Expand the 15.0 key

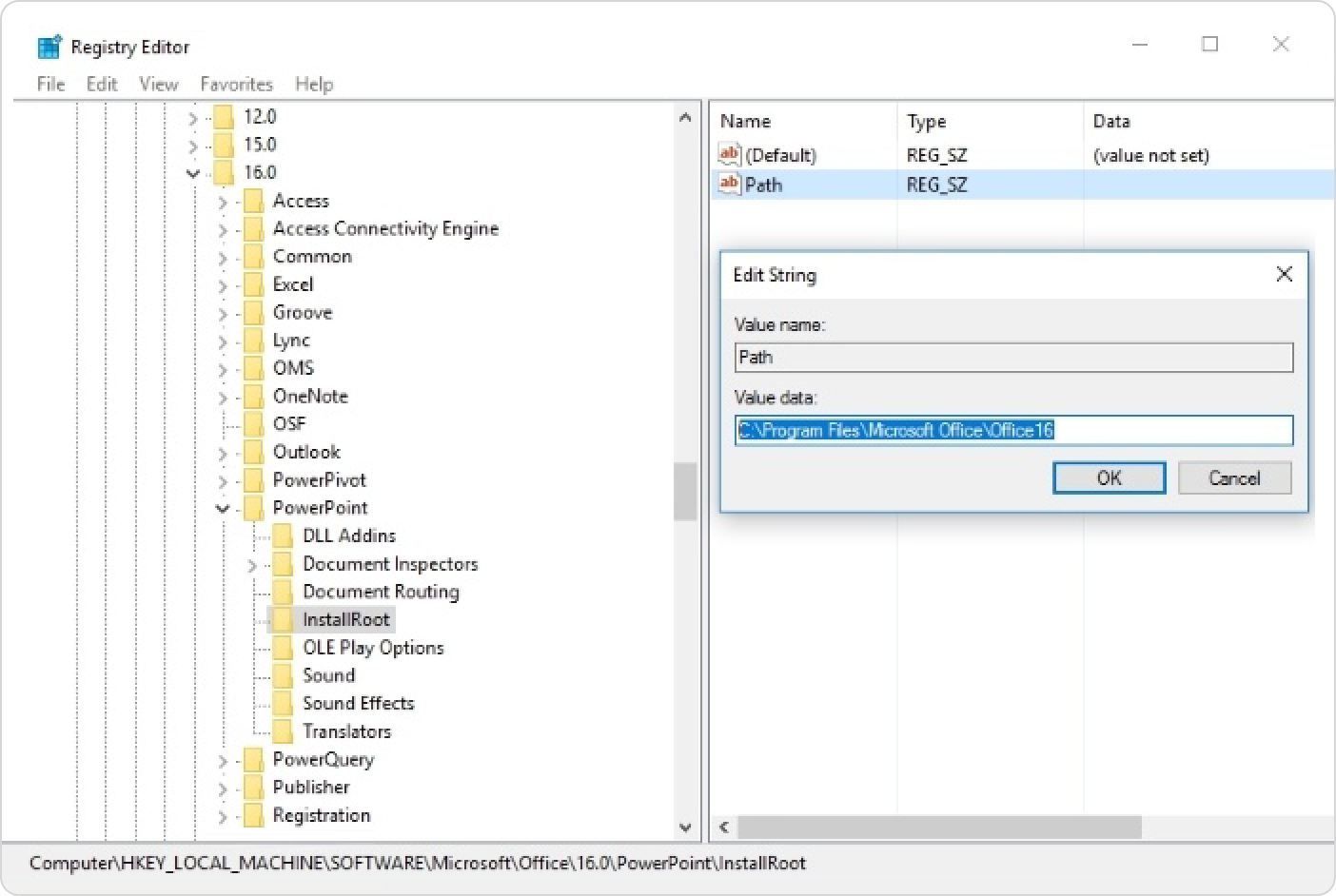193,146
